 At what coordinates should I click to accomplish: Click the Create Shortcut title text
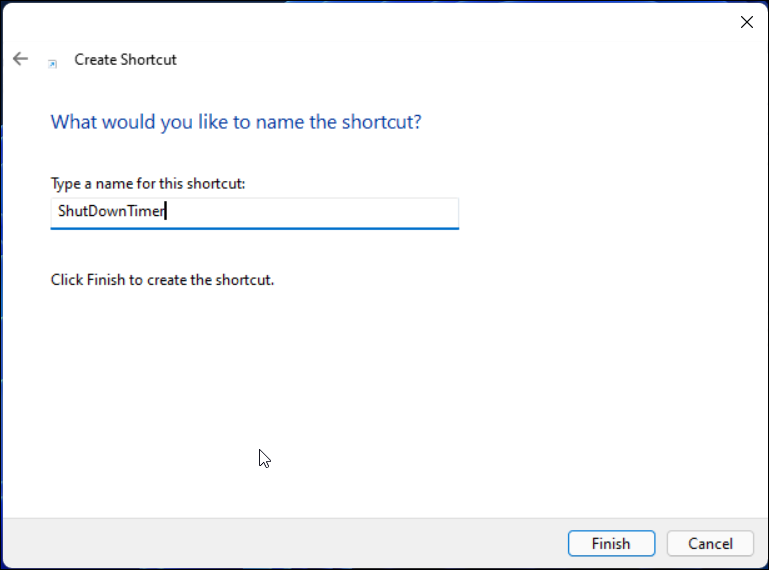(125, 60)
